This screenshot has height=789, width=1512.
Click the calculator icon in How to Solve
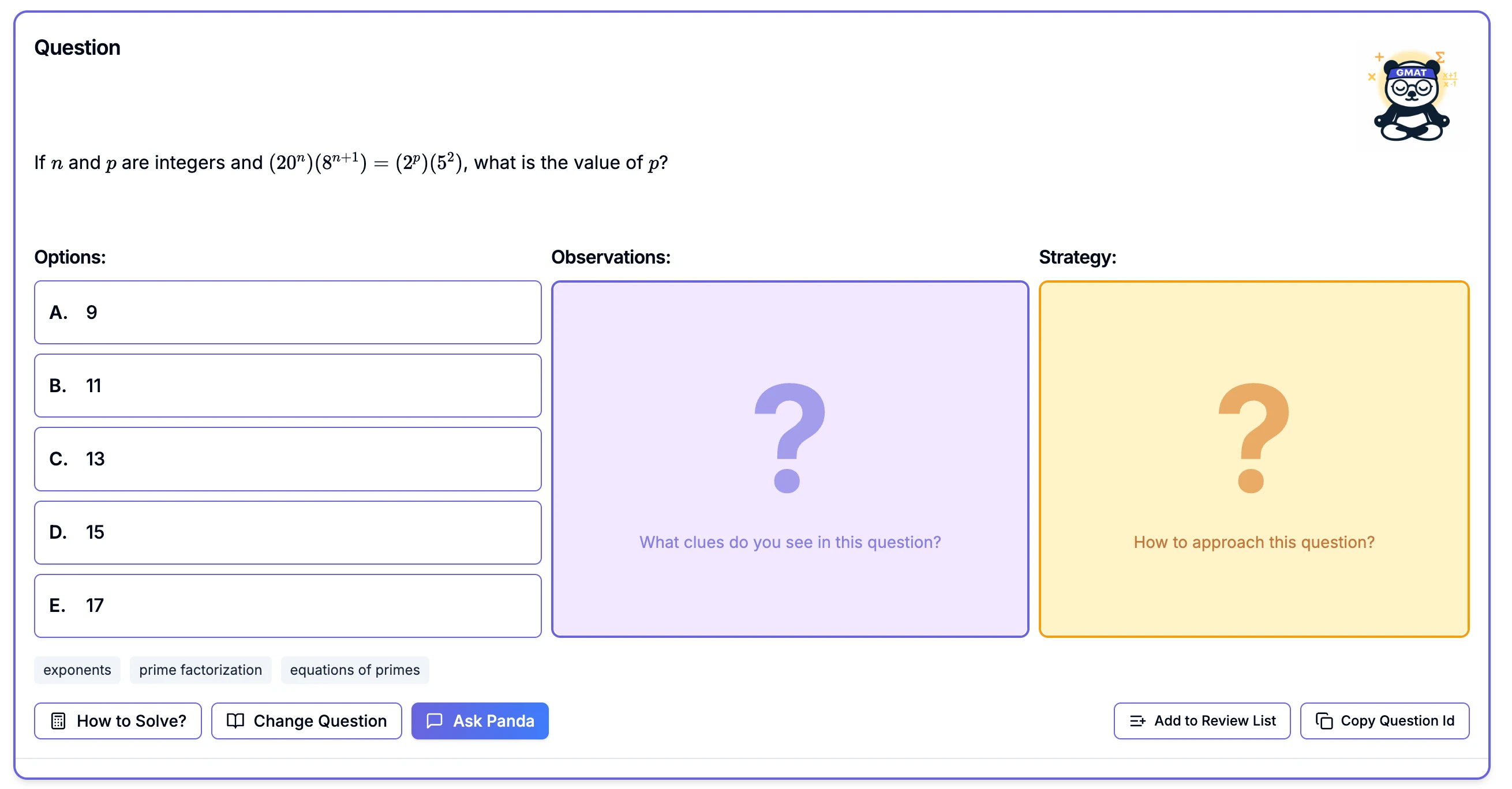pos(58,720)
